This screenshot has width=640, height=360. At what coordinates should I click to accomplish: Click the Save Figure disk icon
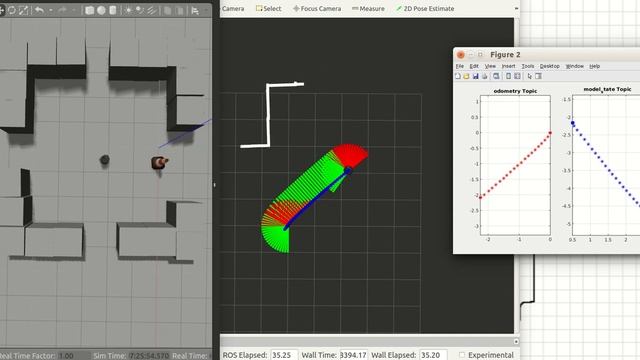[x=476, y=76]
